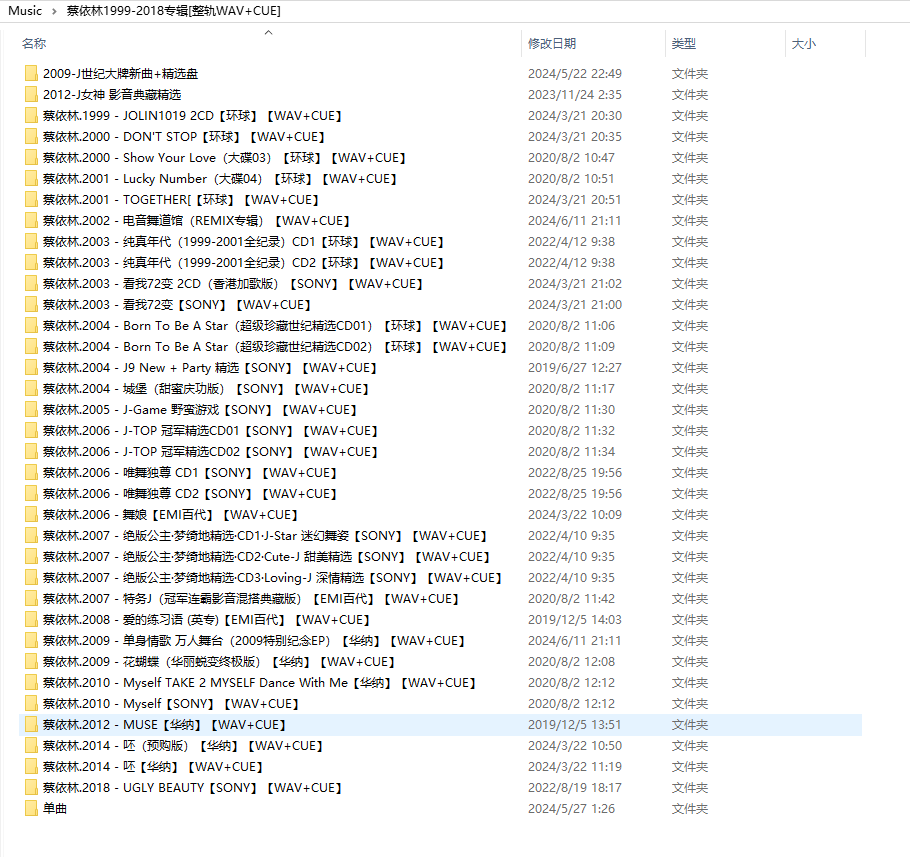Select folder icon of 纯真年代 CD1
Viewport: 910px width, 857px height.
pyautogui.click(x=31, y=241)
